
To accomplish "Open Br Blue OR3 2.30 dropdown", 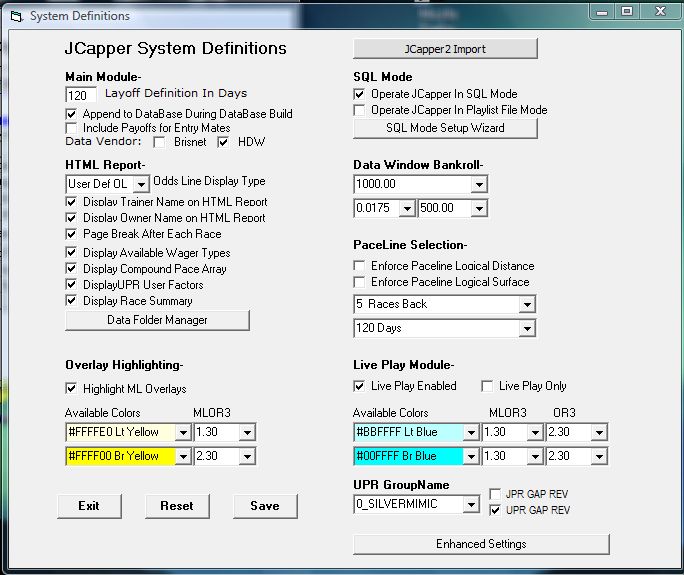I will point(599,456).
